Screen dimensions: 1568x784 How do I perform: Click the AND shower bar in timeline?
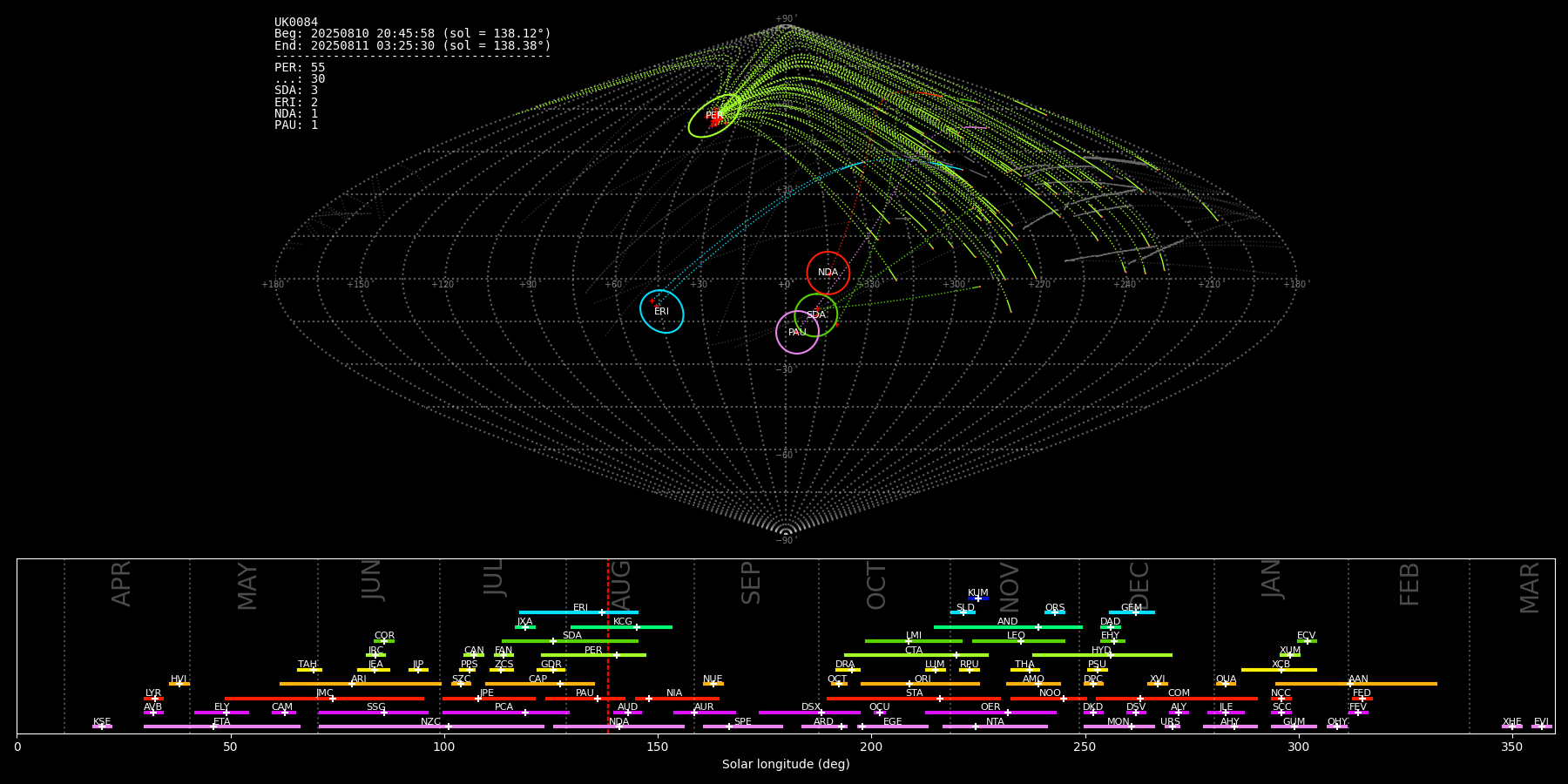(x=1008, y=626)
